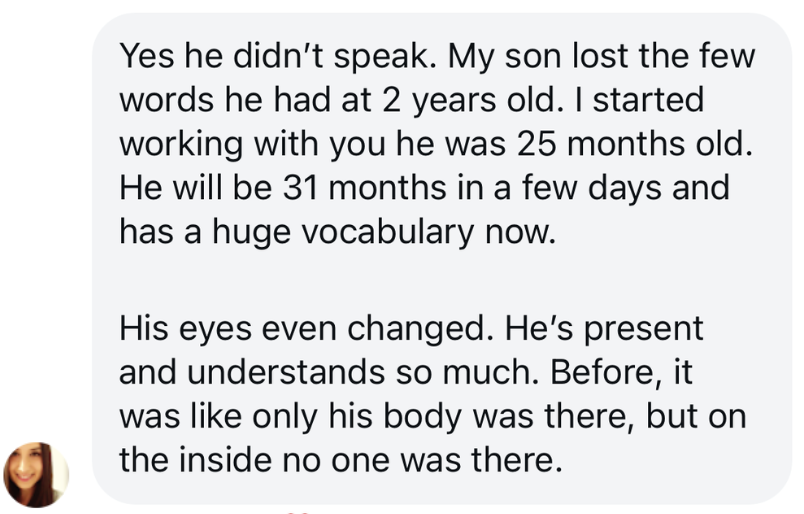The height and width of the screenshot is (514, 804).
Task: Click the phrase "My son lost the few"
Action: coord(598,56)
